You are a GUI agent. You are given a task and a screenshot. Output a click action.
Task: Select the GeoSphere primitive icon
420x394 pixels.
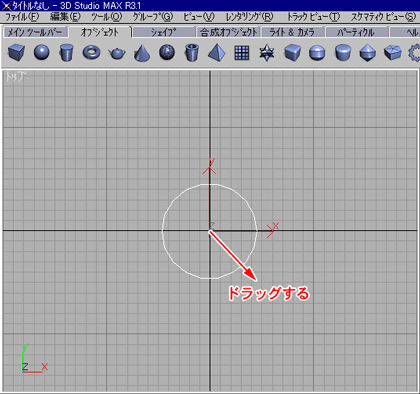click(167, 53)
